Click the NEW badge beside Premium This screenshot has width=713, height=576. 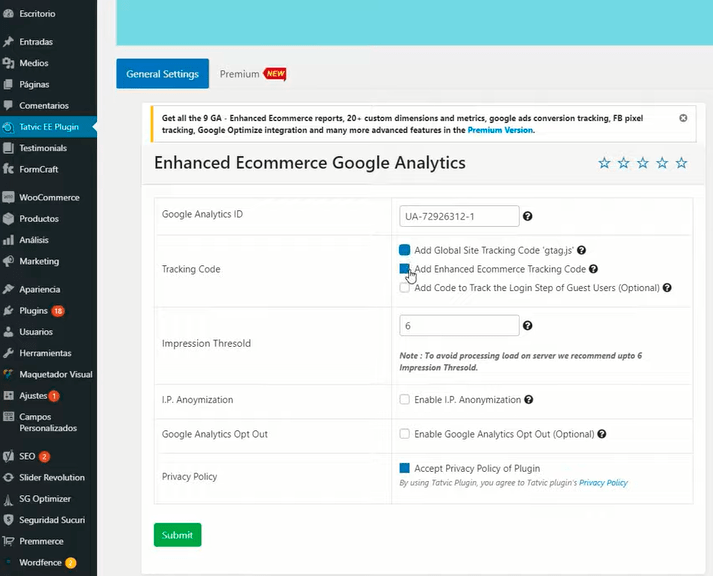(x=275, y=74)
